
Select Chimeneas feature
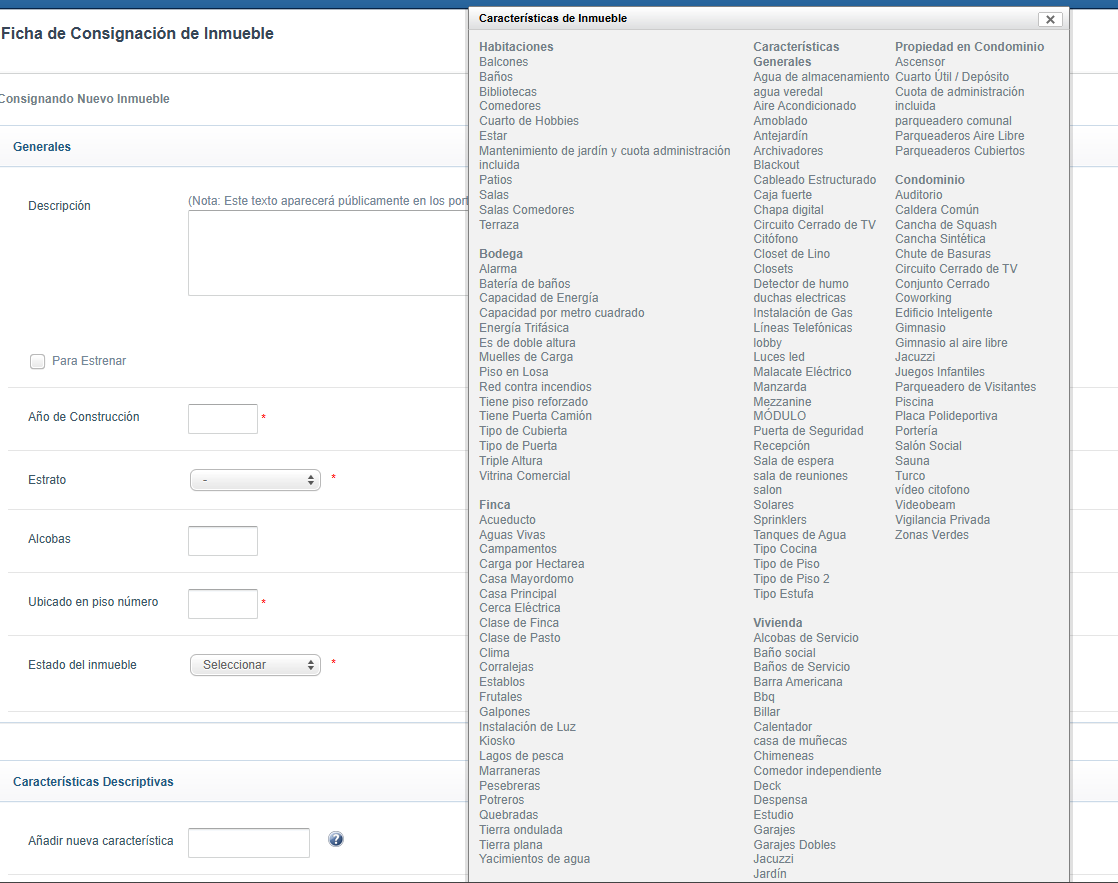(783, 756)
